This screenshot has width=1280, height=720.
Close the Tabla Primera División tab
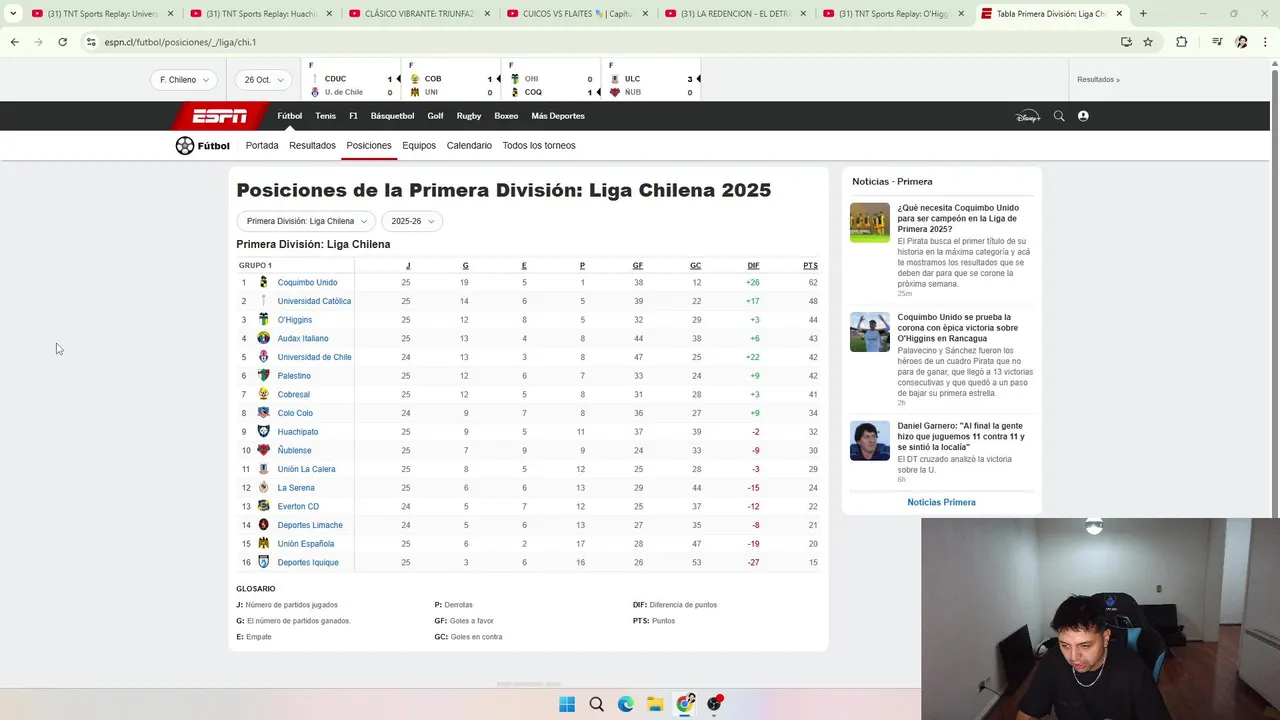1119,14
